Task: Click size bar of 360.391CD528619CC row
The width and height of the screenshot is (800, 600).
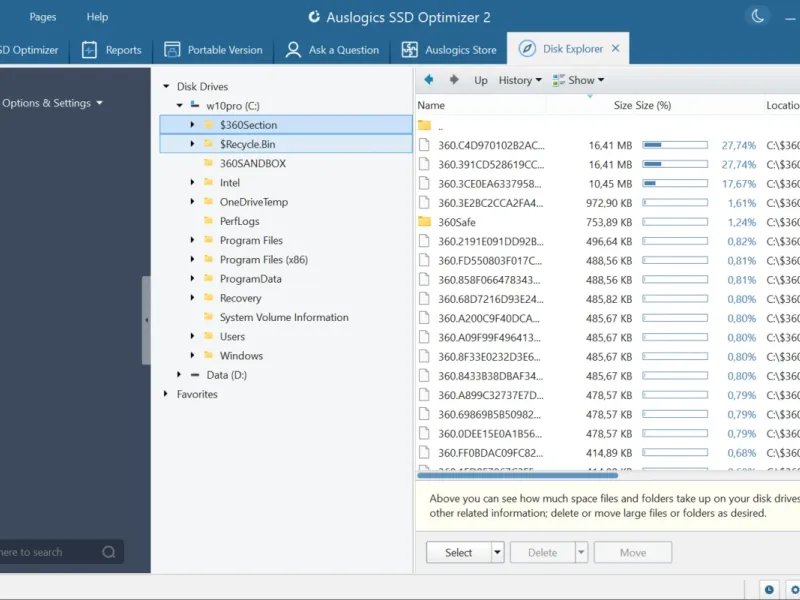Action: pos(675,164)
